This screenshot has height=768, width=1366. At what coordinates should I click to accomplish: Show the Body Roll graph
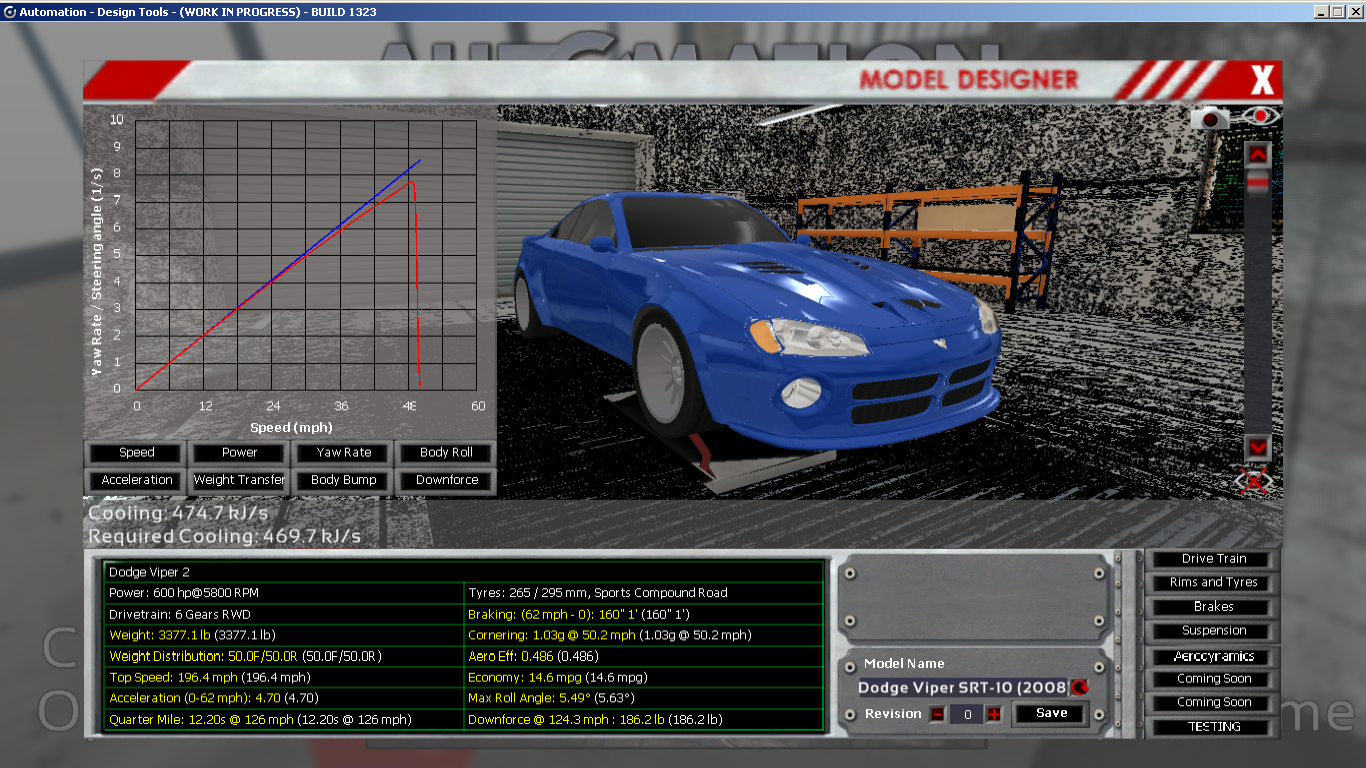tap(446, 453)
